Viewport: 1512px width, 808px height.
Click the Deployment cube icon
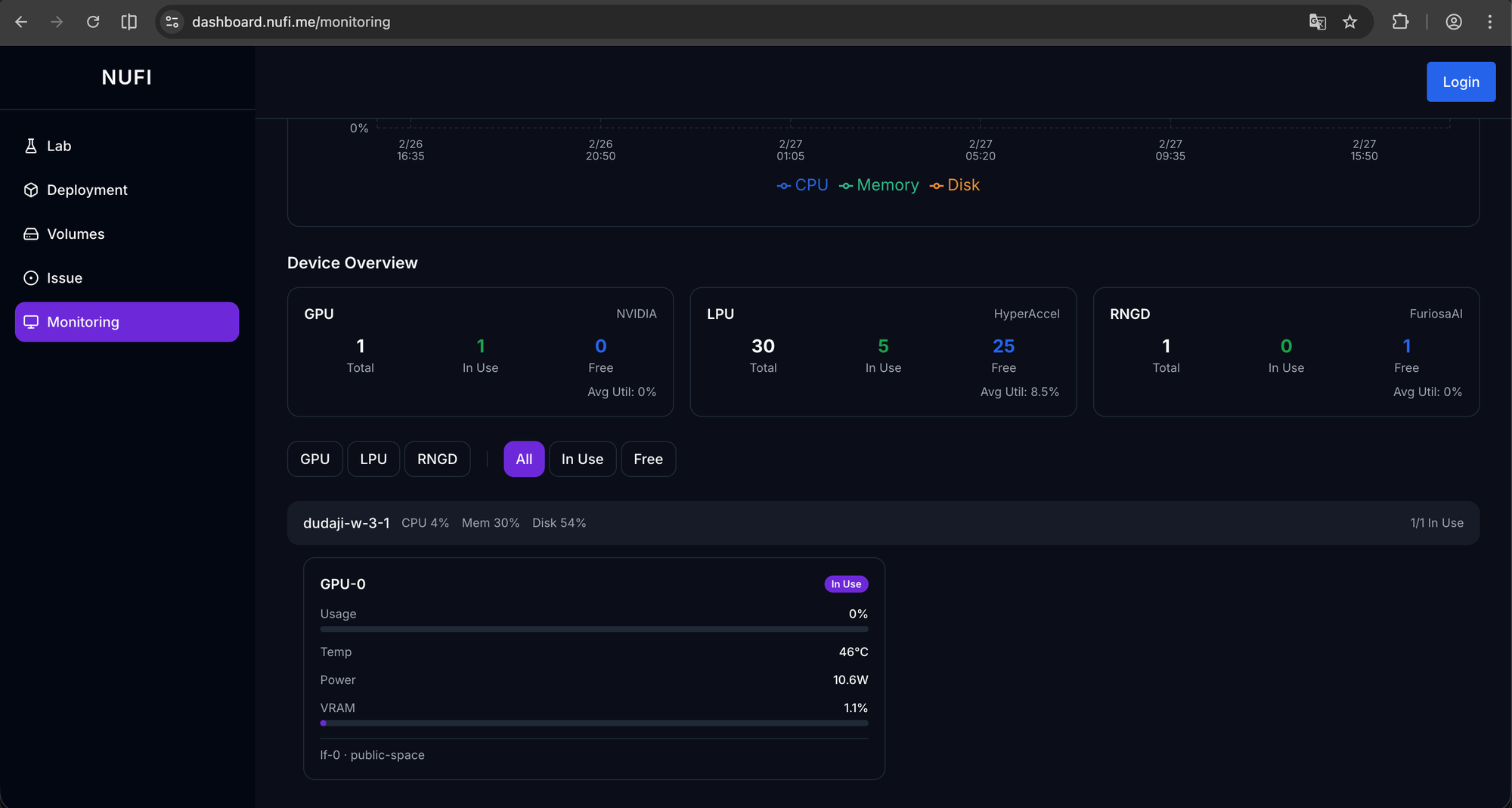point(31,190)
